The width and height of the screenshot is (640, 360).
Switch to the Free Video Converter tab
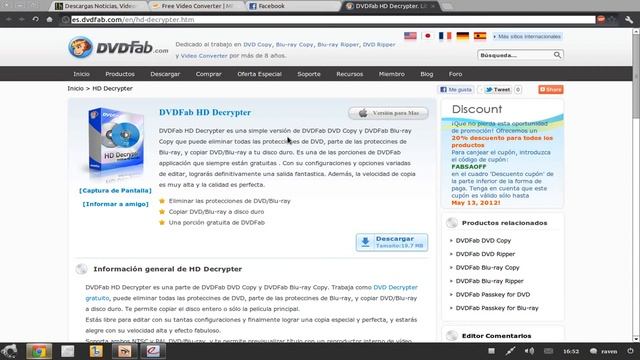197,6
